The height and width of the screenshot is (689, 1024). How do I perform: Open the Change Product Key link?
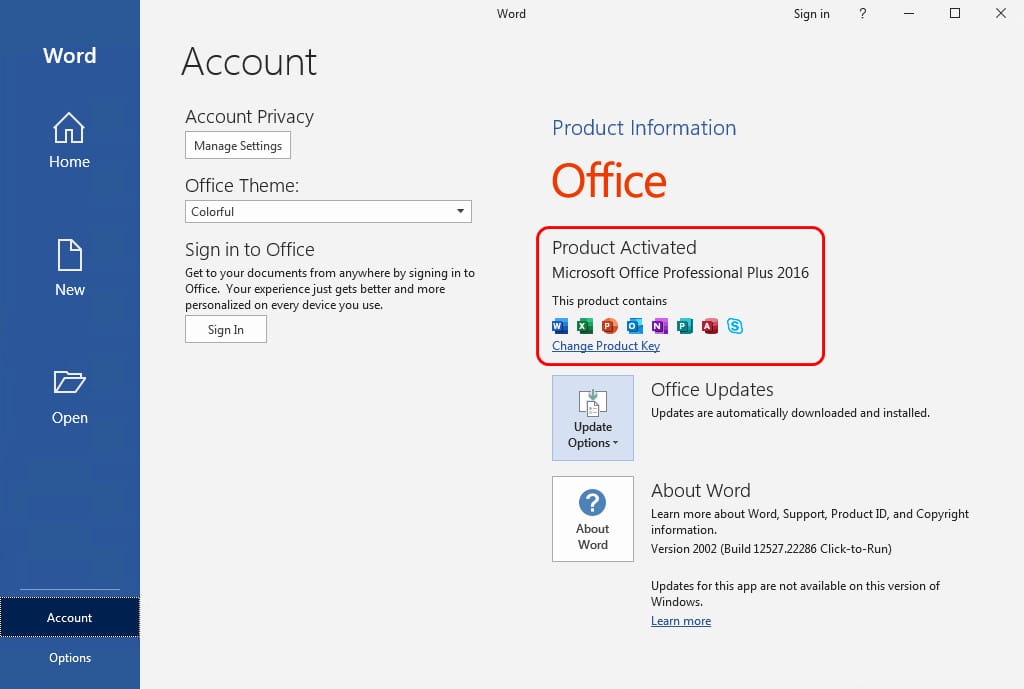(605, 345)
